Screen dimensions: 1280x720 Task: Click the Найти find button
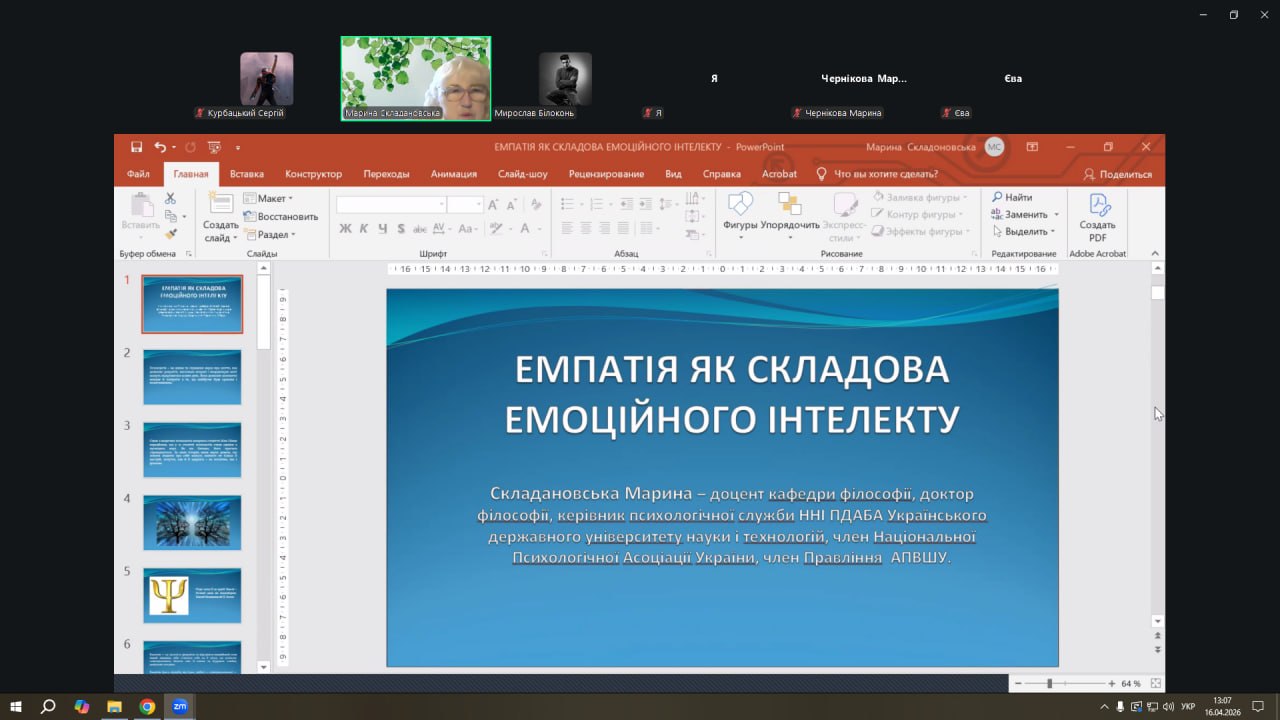1012,197
